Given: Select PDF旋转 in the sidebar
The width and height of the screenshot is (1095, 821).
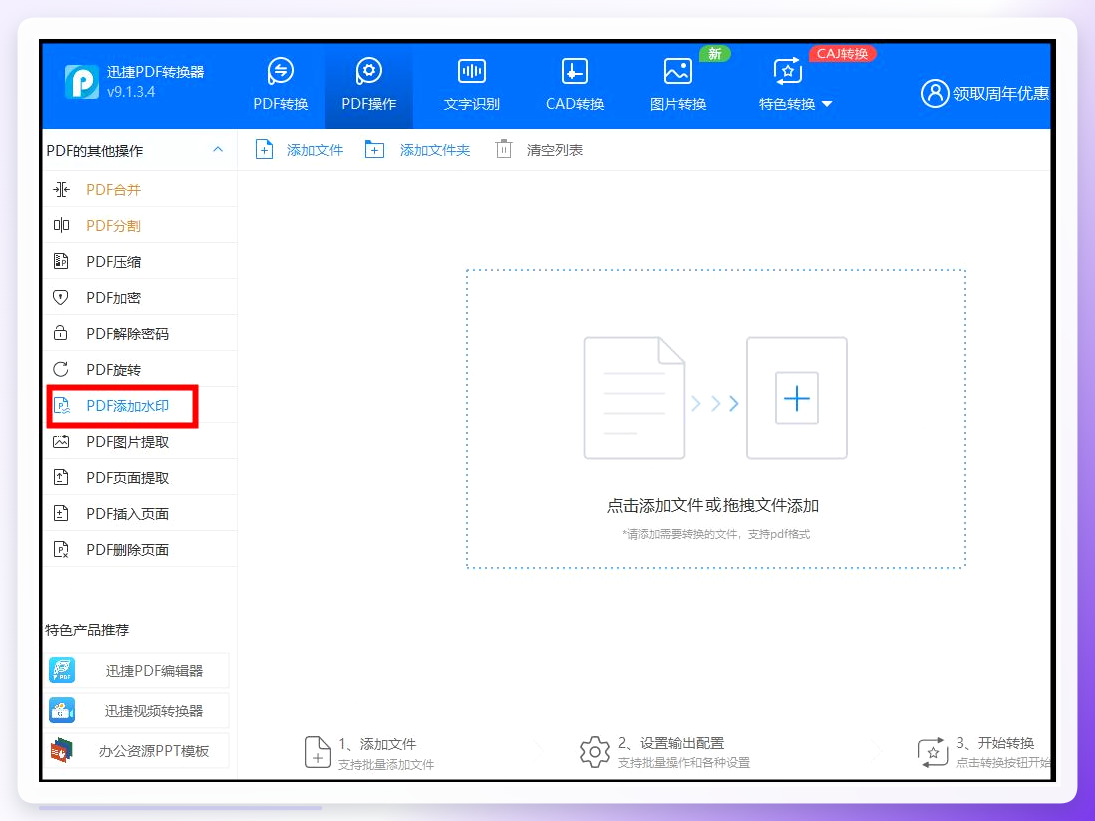Looking at the screenshot, I should [x=140, y=369].
